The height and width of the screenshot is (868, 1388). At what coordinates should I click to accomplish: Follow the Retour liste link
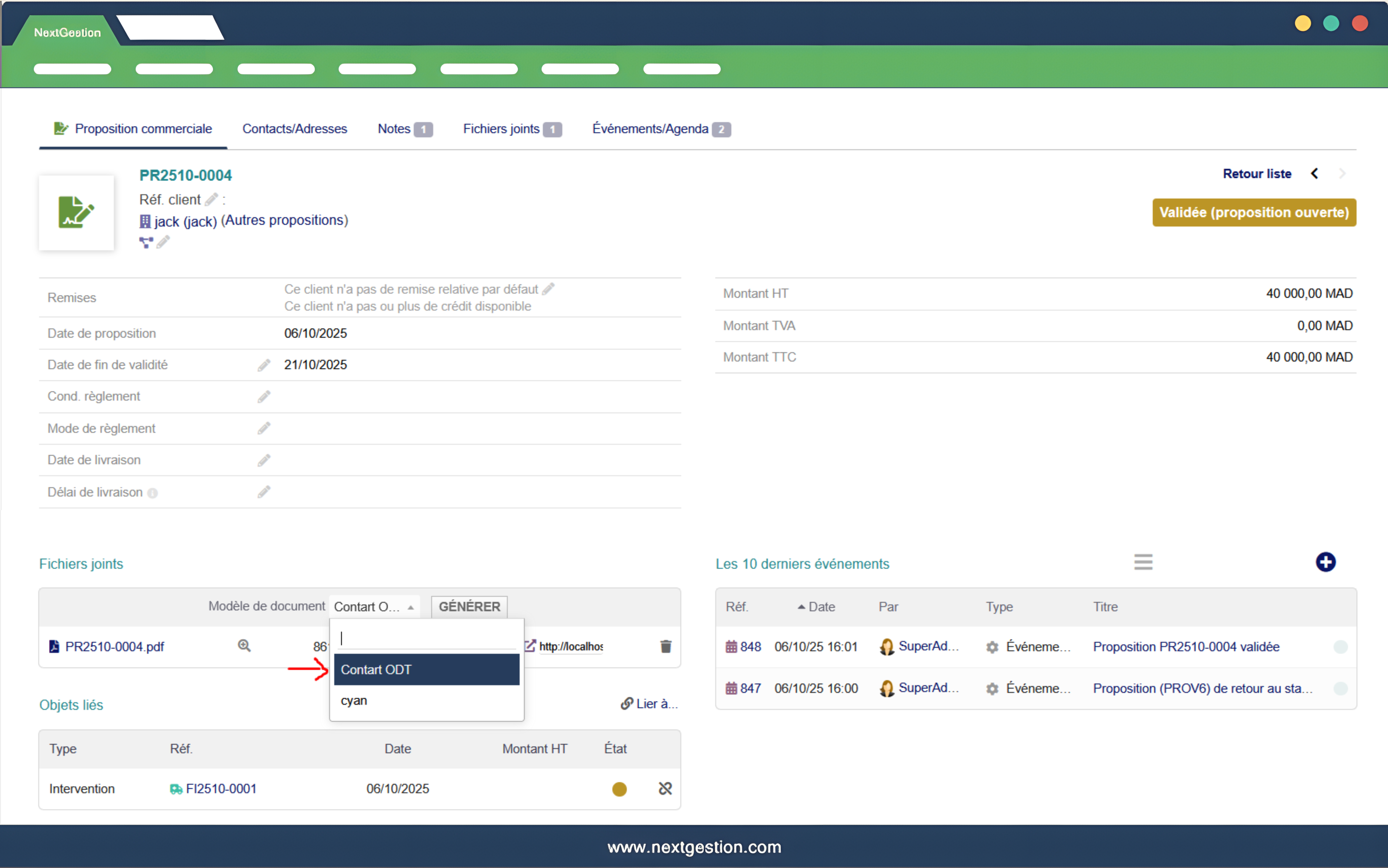tap(1257, 173)
